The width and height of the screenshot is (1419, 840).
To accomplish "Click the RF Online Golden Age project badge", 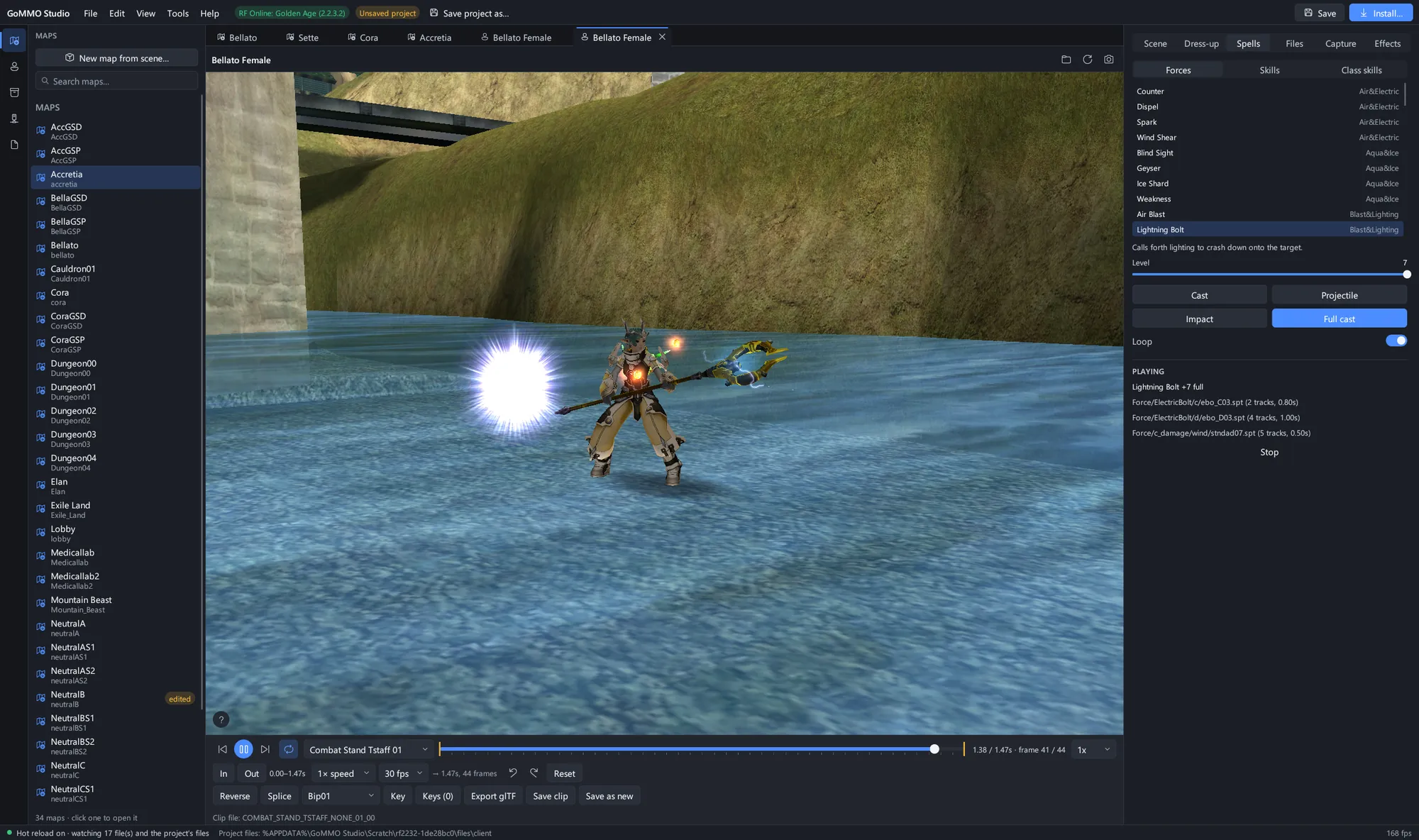I will pos(292,13).
